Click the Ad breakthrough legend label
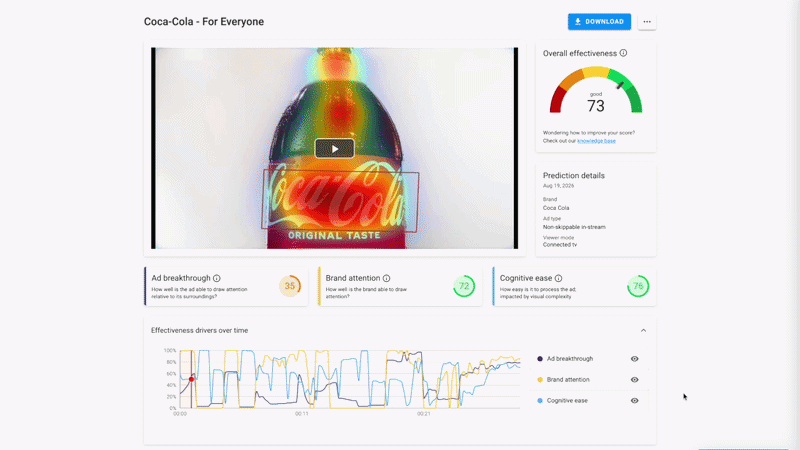The image size is (800, 450). point(570,359)
